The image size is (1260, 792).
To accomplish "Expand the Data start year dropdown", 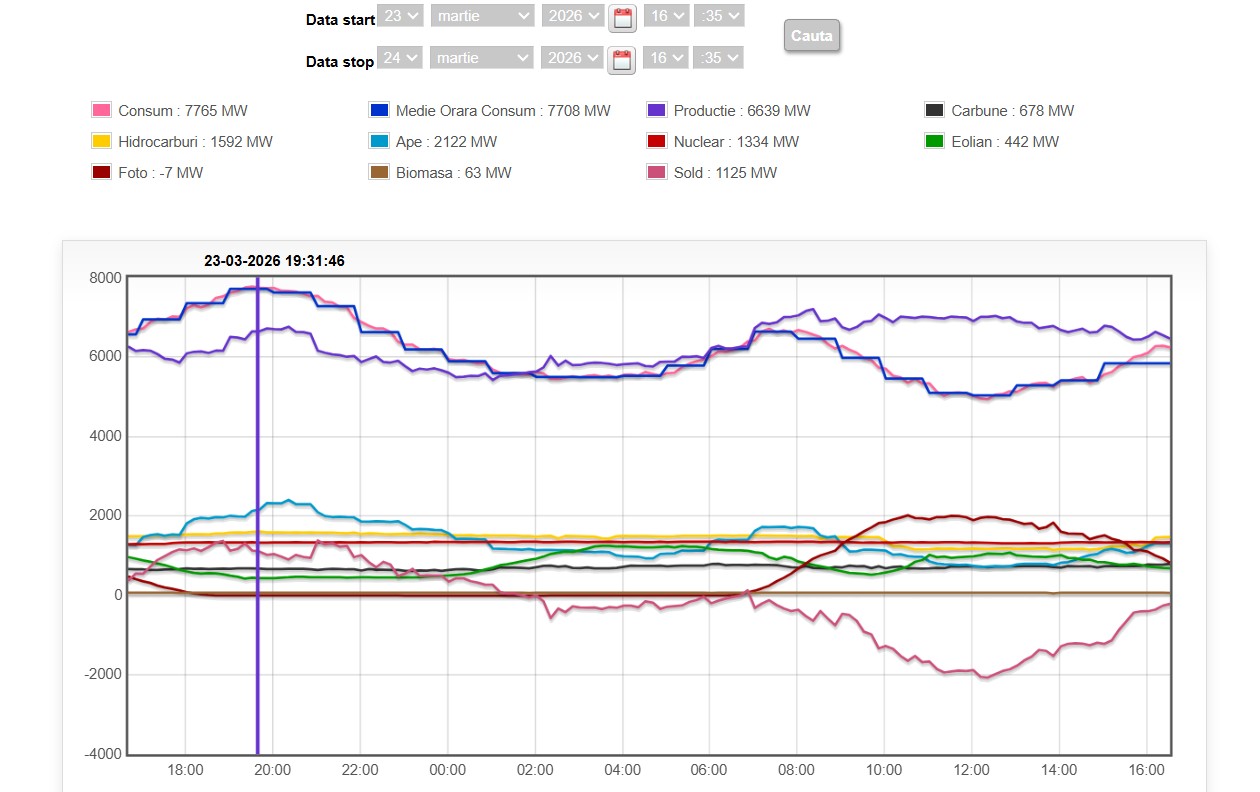I will (x=573, y=16).
